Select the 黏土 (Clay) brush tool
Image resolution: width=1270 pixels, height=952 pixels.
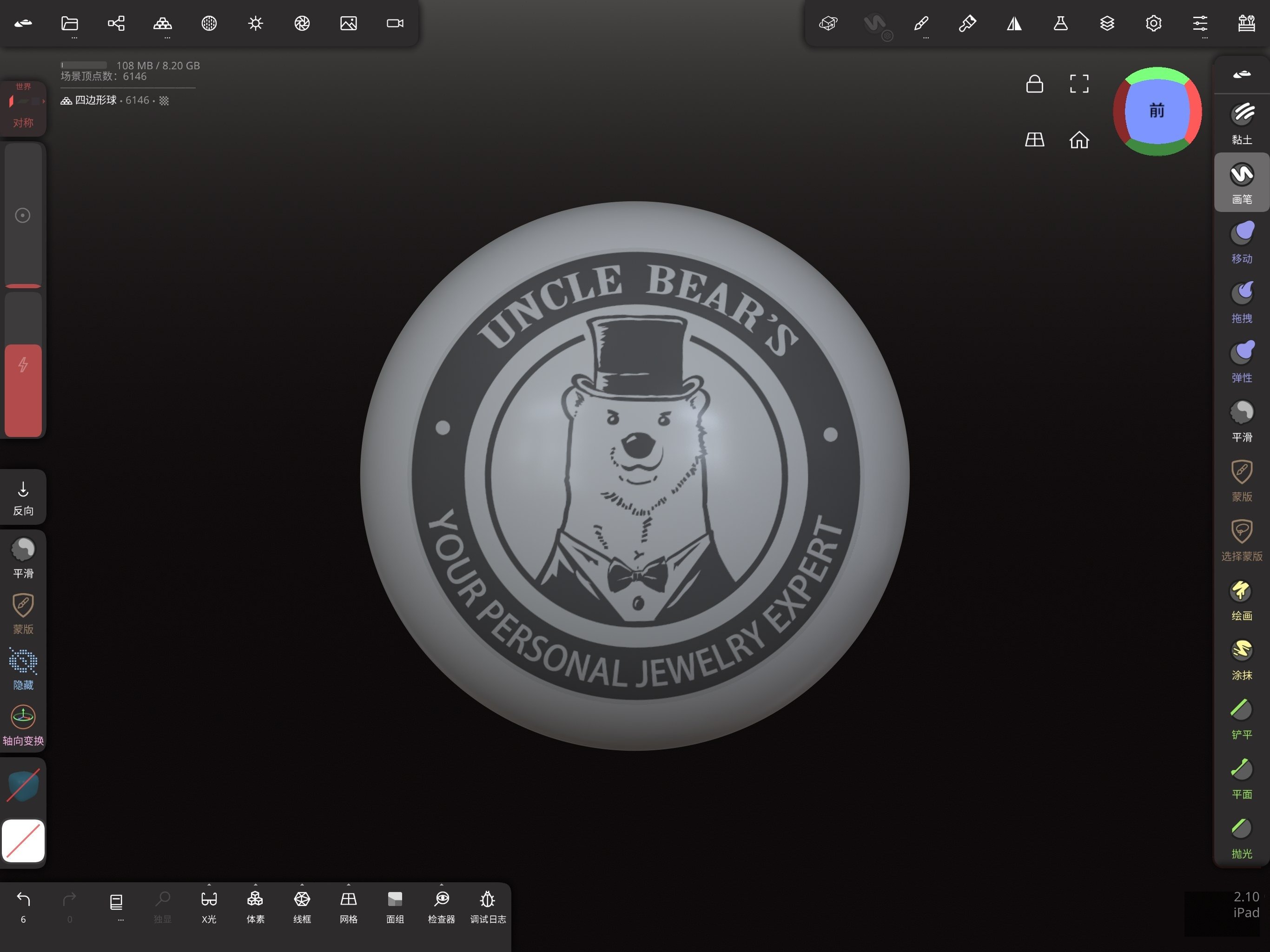tap(1241, 123)
